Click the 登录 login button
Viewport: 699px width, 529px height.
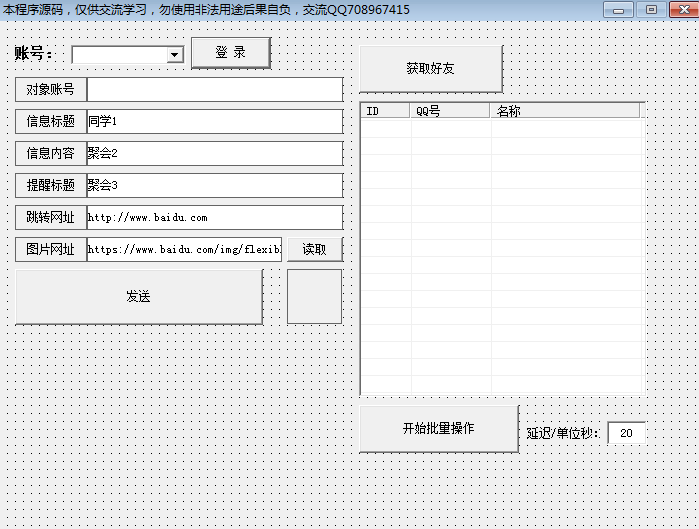click(x=230, y=53)
